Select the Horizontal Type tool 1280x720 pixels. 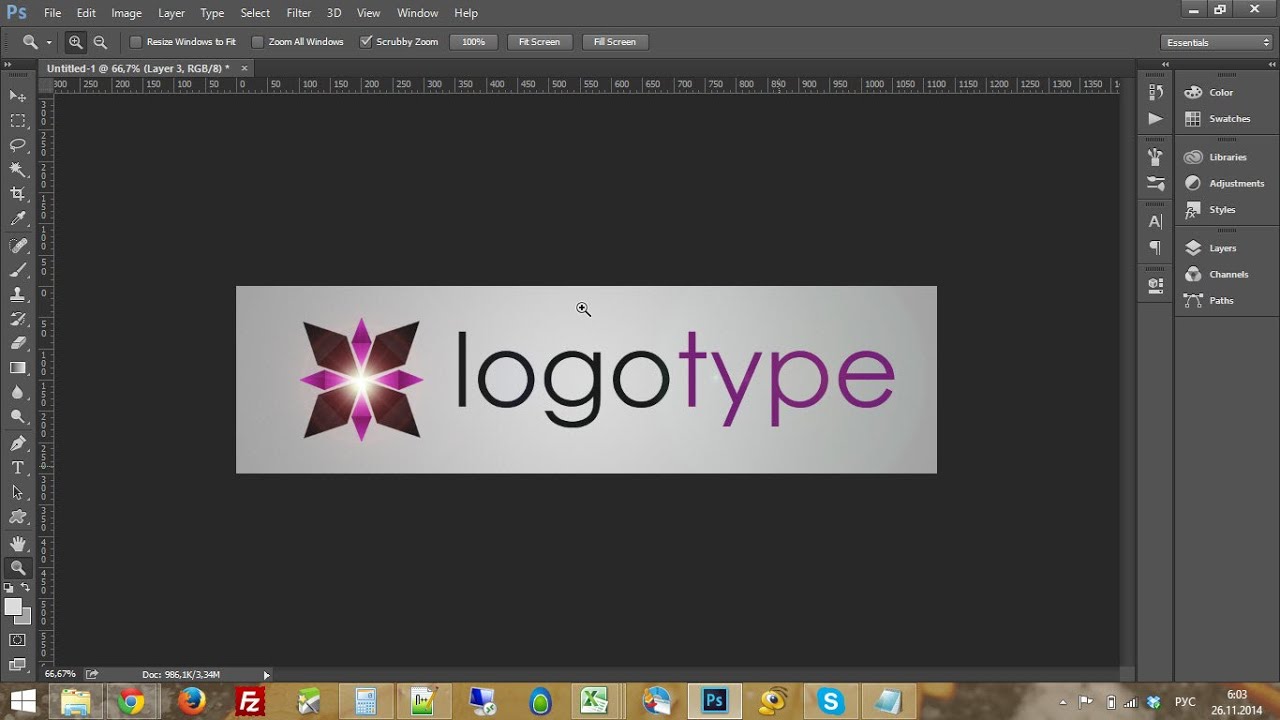click(x=18, y=468)
